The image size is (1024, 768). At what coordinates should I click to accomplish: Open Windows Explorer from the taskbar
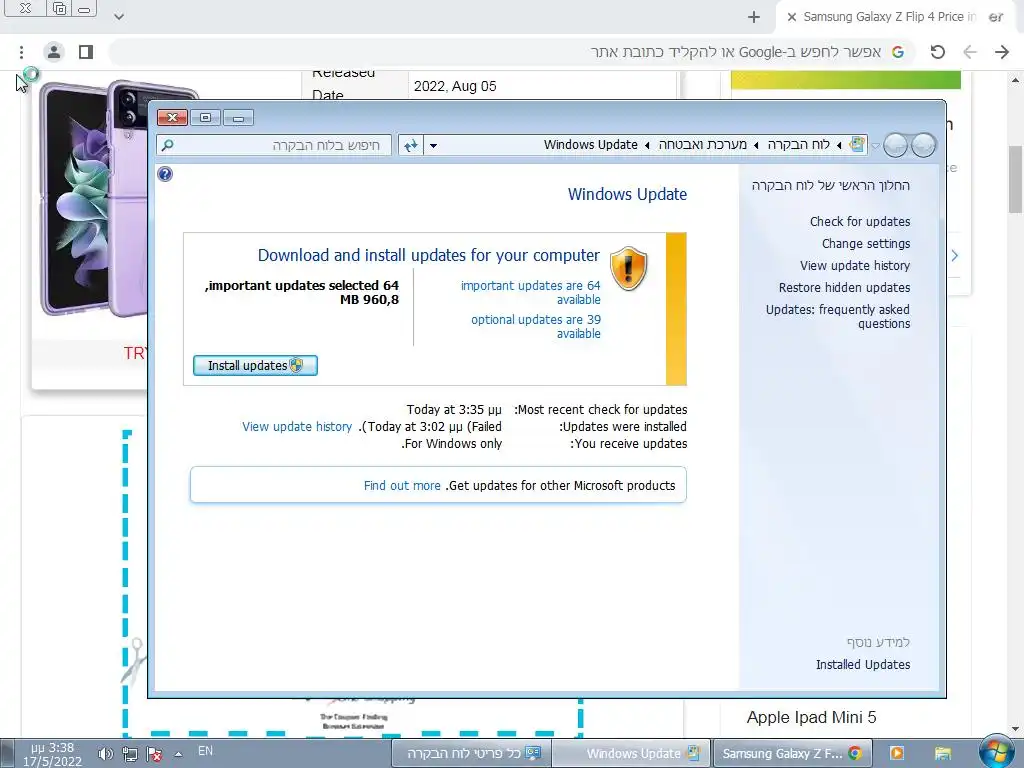[x=942, y=754]
